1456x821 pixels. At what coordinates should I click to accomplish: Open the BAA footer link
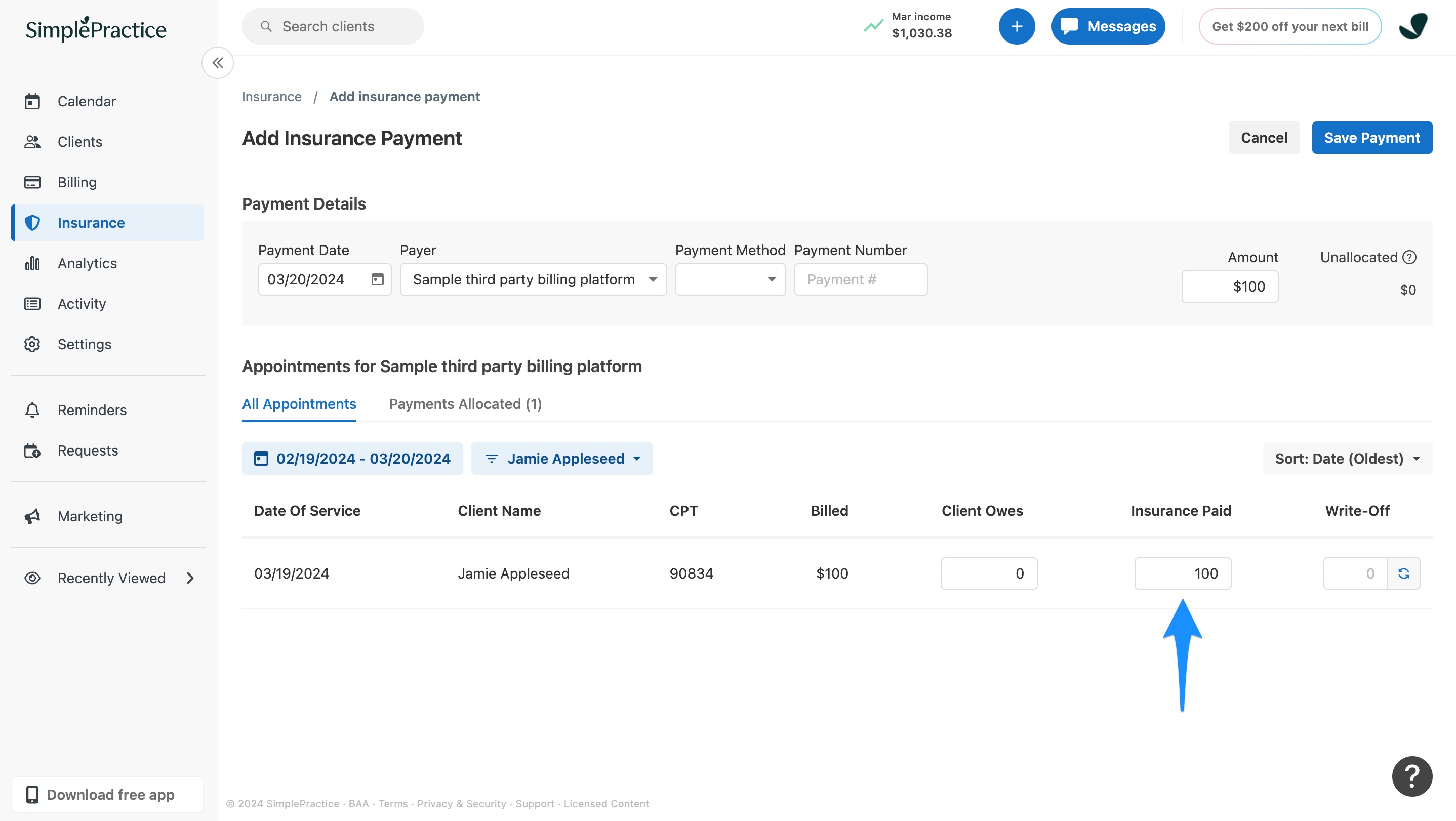tap(358, 803)
